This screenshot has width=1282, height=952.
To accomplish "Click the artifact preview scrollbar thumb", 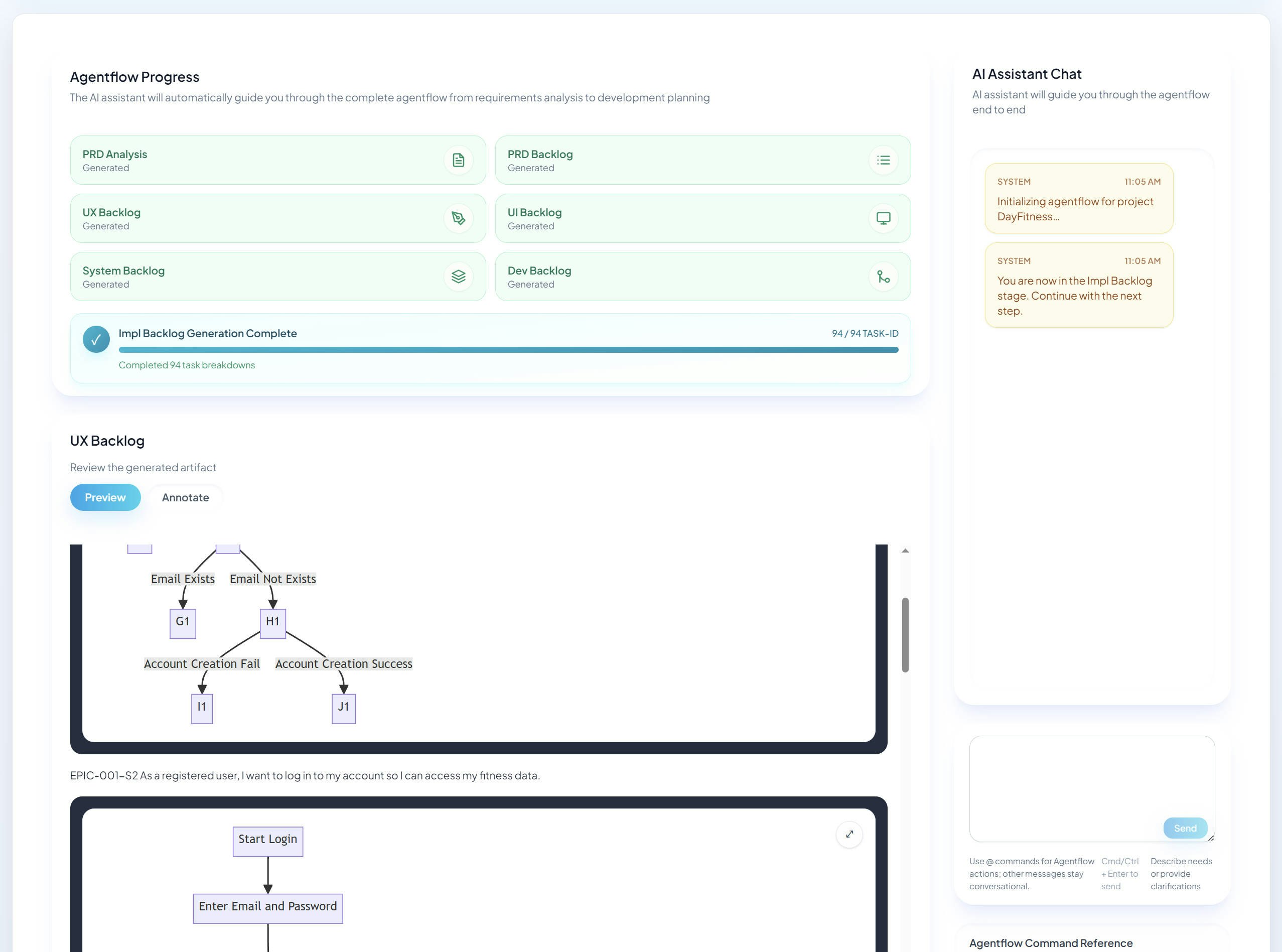I will tap(905, 634).
